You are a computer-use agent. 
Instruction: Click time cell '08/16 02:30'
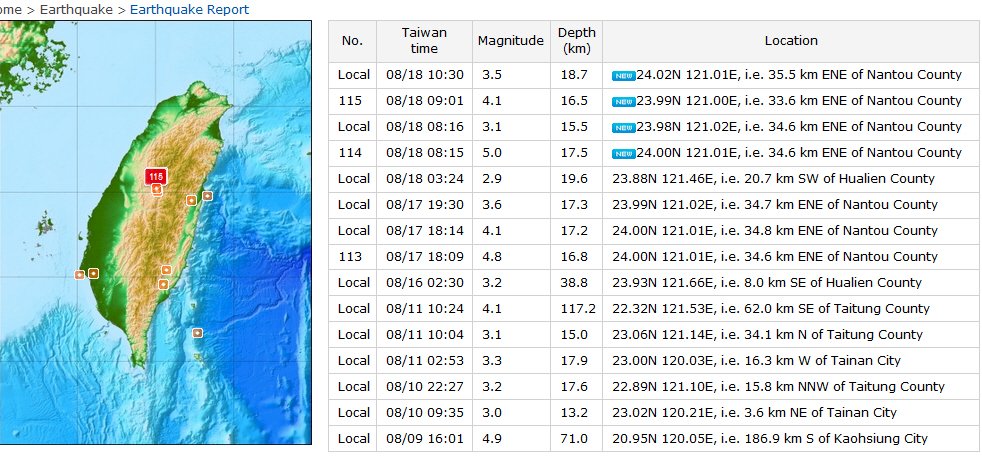pos(425,283)
